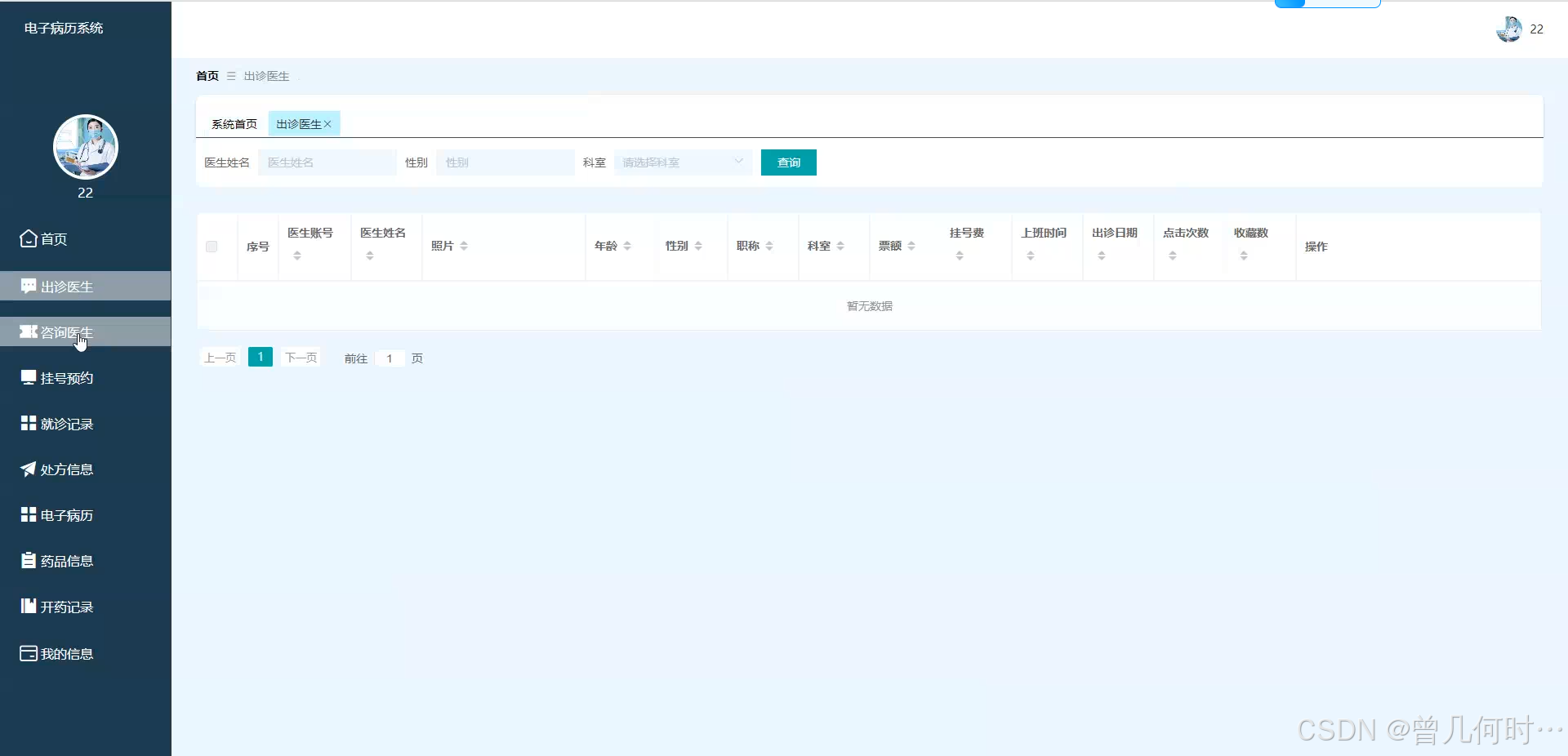
Task: Open 咨询医生 via its sidebar icon
Action: click(28, 332)
